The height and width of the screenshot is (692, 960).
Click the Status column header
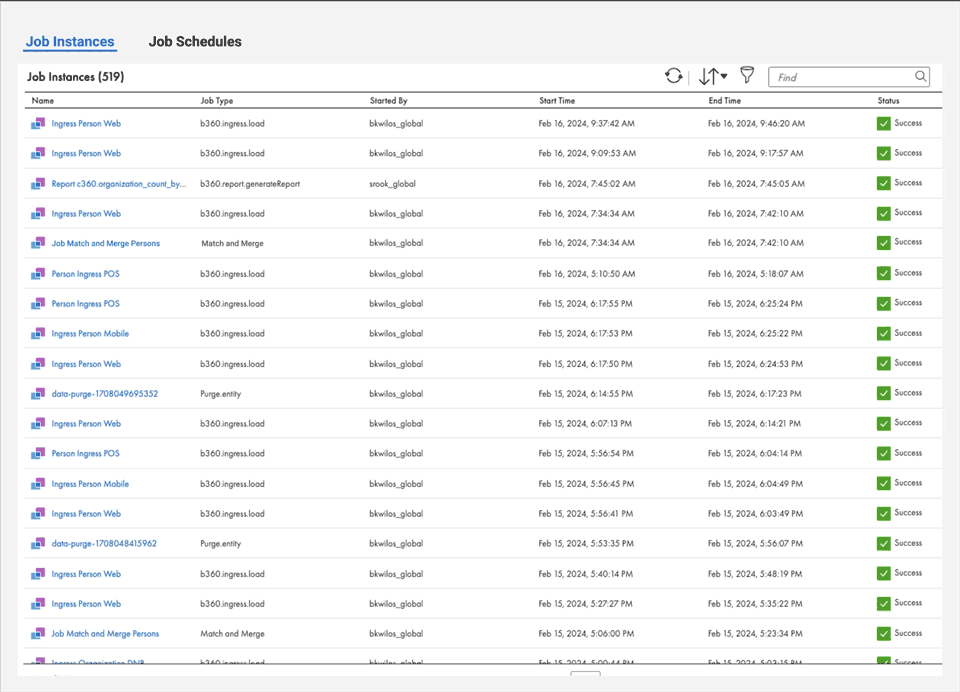pyautogui.click(x=888, y=100)
